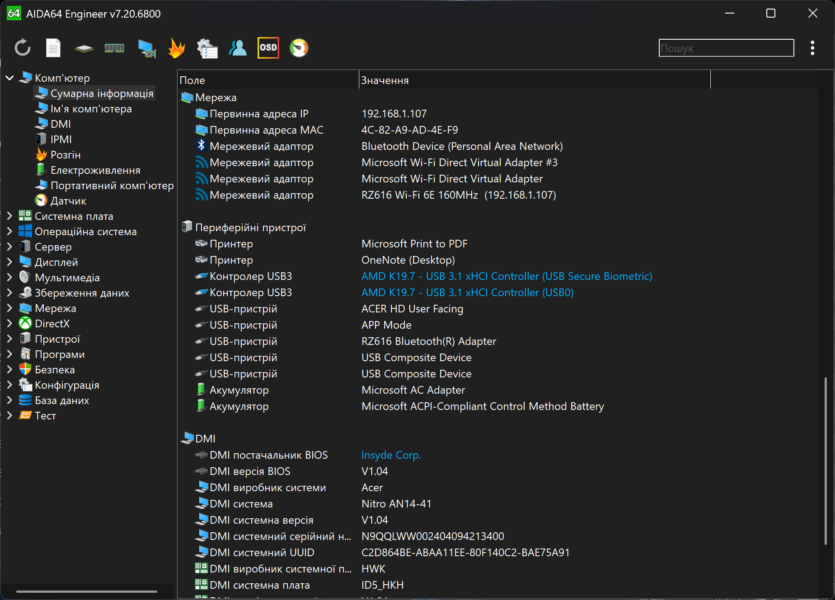Click the horizontal scrollbar under the tree
This screenshot has width=835, height=600.
[86, 591]
